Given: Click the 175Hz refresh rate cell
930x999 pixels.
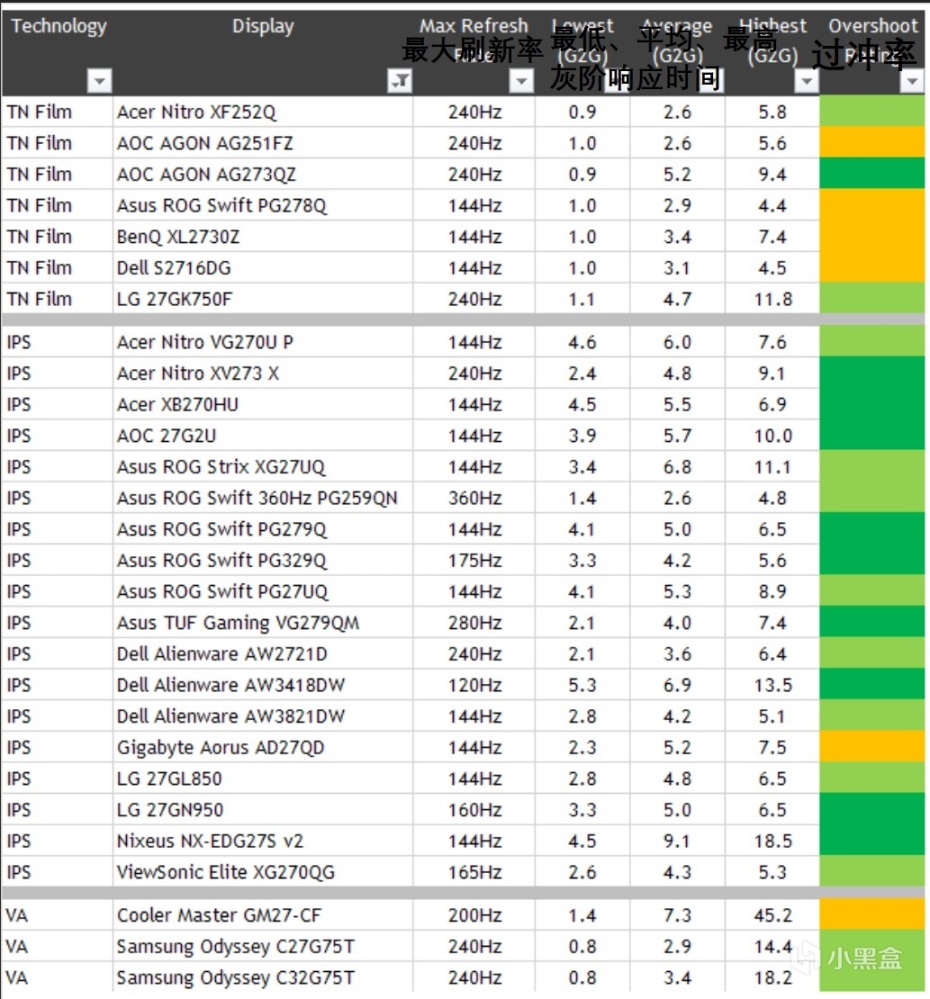Looking at the screenshot, I should click(475, 561).
